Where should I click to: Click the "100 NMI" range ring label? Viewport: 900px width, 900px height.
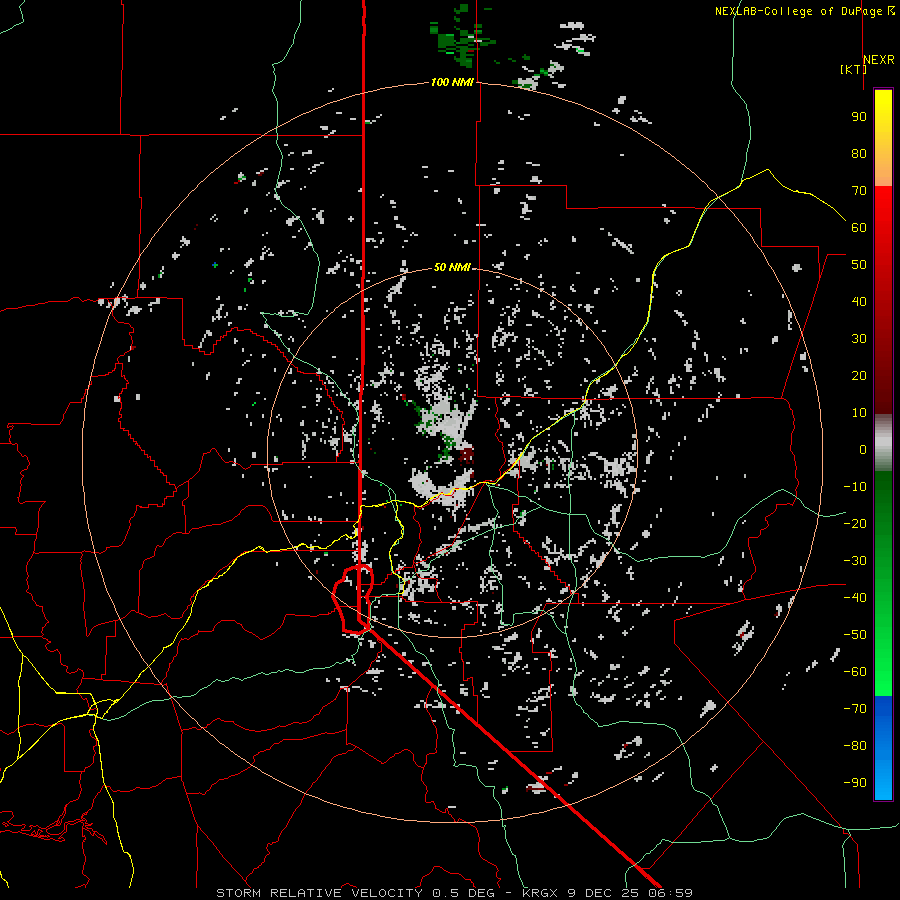[x=452, y=83]
